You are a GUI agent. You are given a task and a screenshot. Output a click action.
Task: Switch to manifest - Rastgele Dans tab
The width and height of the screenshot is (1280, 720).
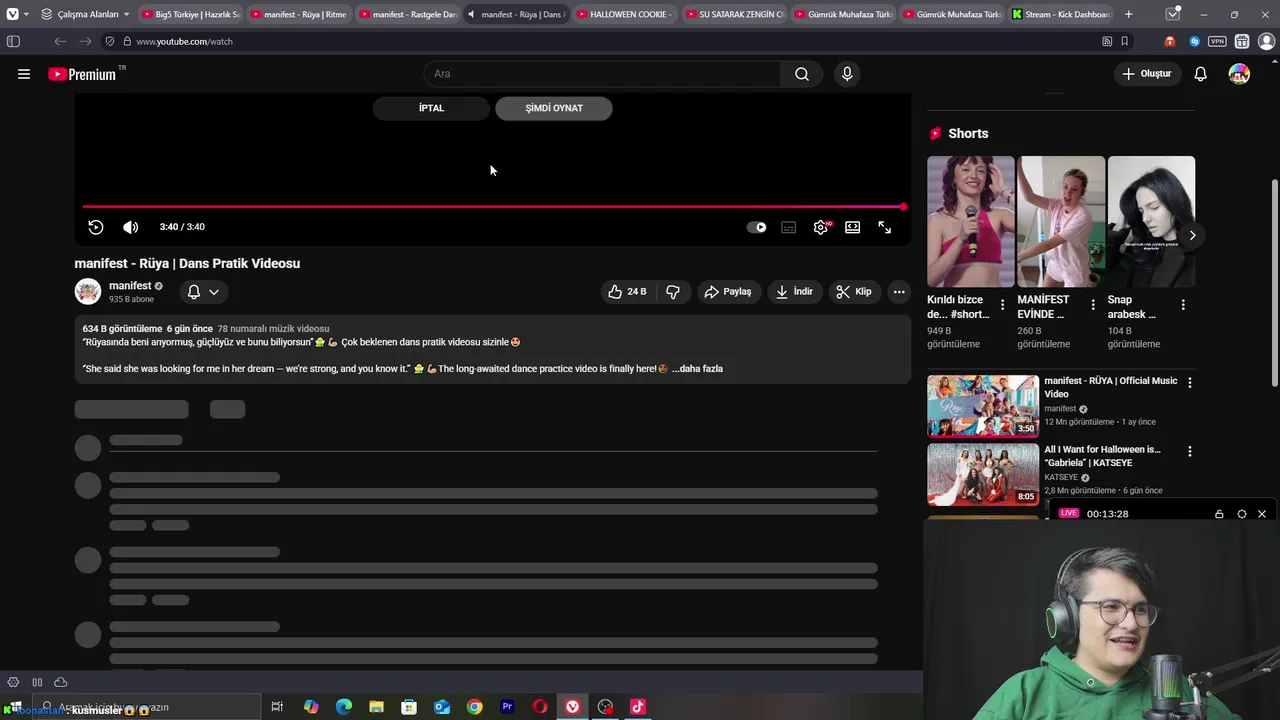tap(407, 14)
